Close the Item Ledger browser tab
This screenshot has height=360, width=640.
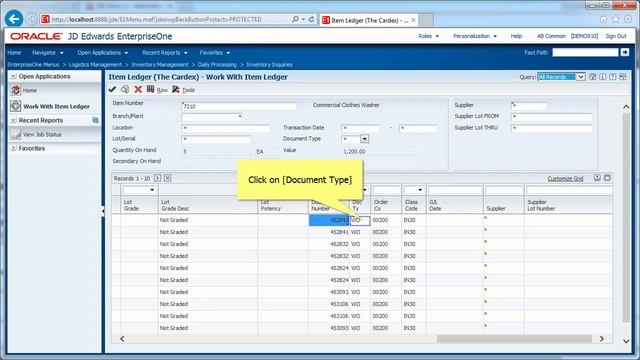coord(413,20)
